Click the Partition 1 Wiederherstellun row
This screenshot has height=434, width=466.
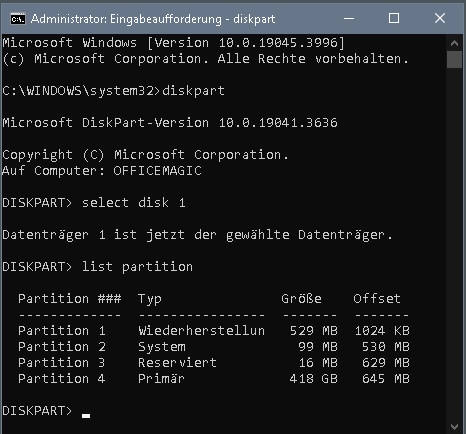[x=214, y=331]
